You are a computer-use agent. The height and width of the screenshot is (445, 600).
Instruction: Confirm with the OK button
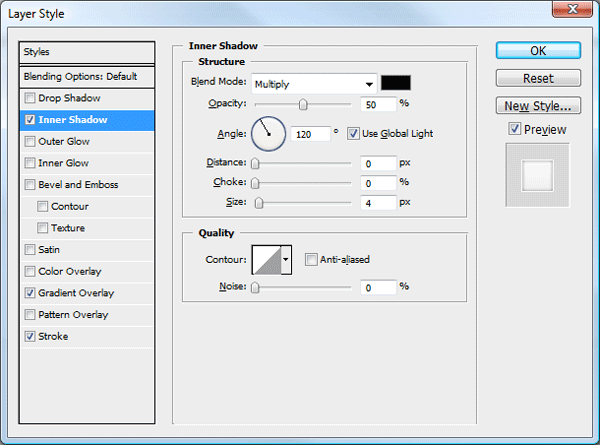pyautogui.click(x=538, y=51)
